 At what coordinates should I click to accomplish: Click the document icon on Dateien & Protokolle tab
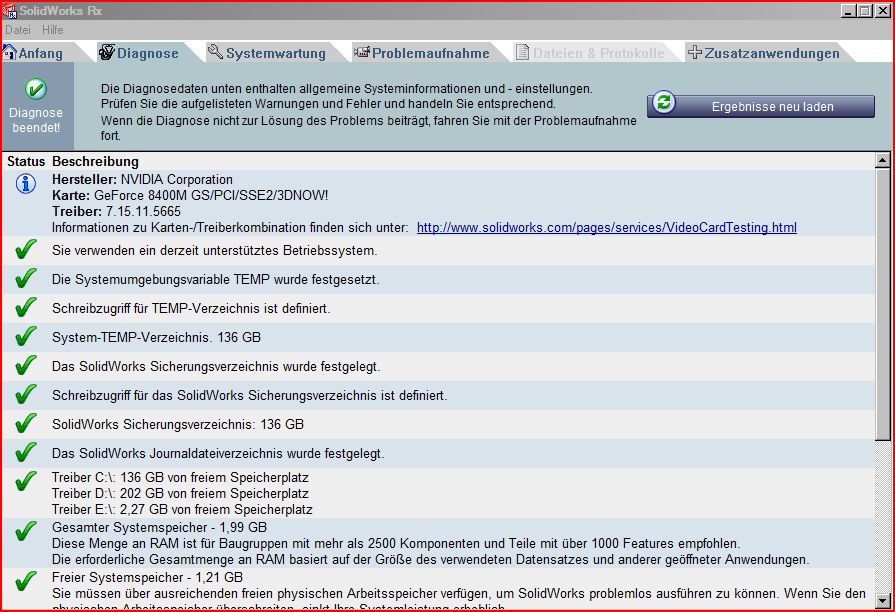pyautogui.click(x=522, y=52)
